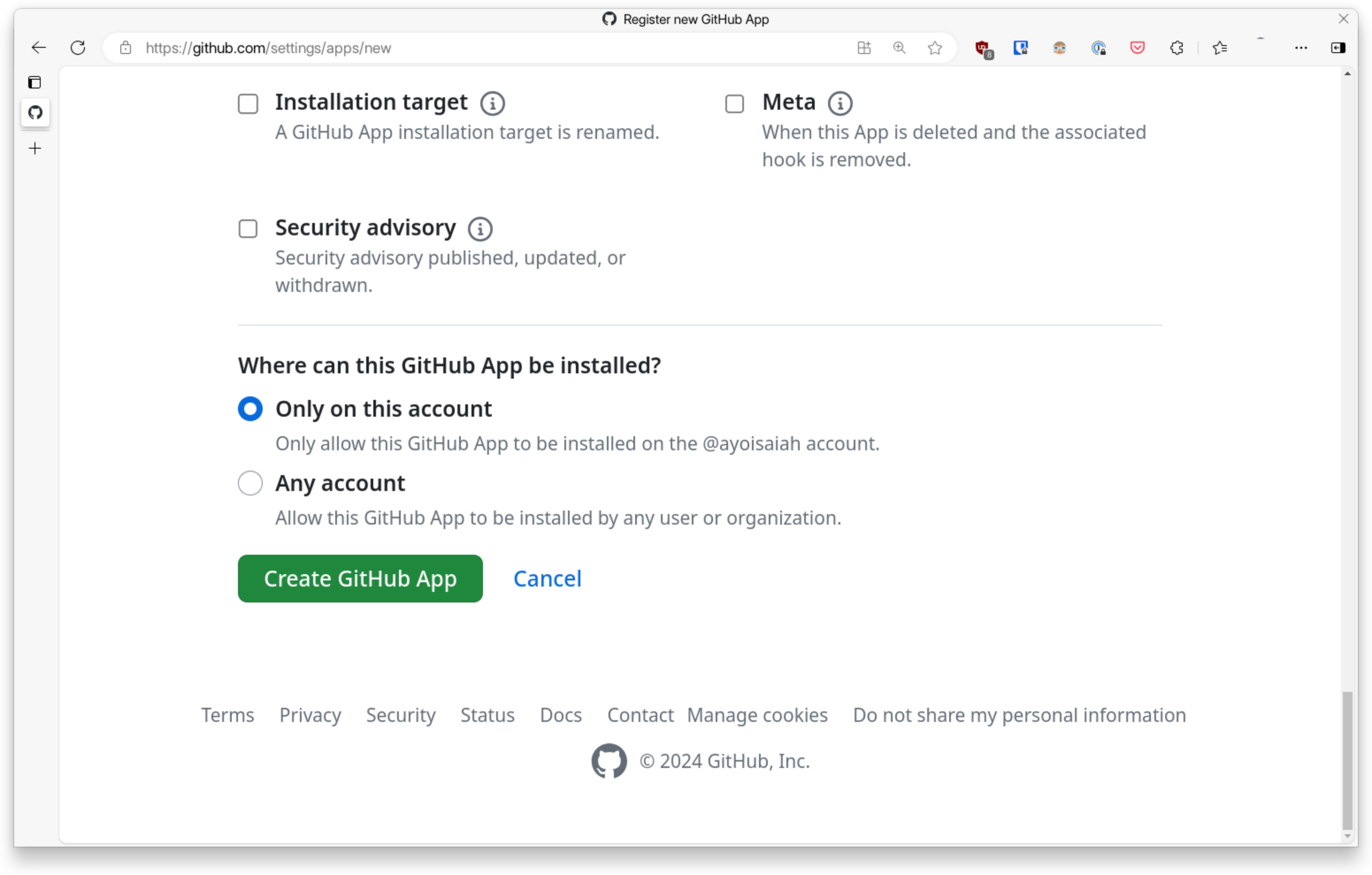Open the Privacy footer link
The image size is (1372, 875).
(310, 714)
